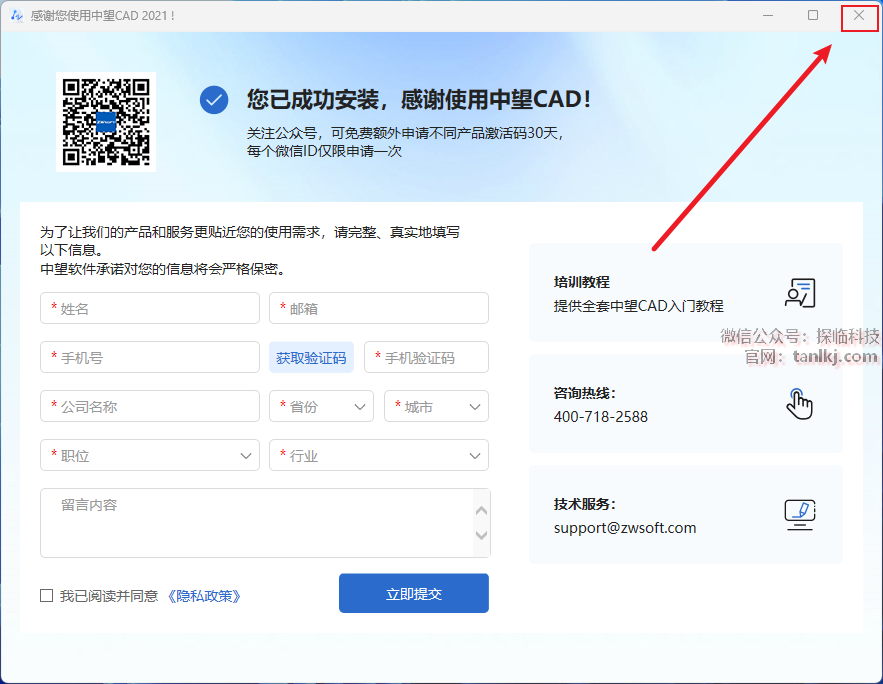Click the ZWCAD app icon in title bar
This screenshot has width=883, height=684.
16,15
